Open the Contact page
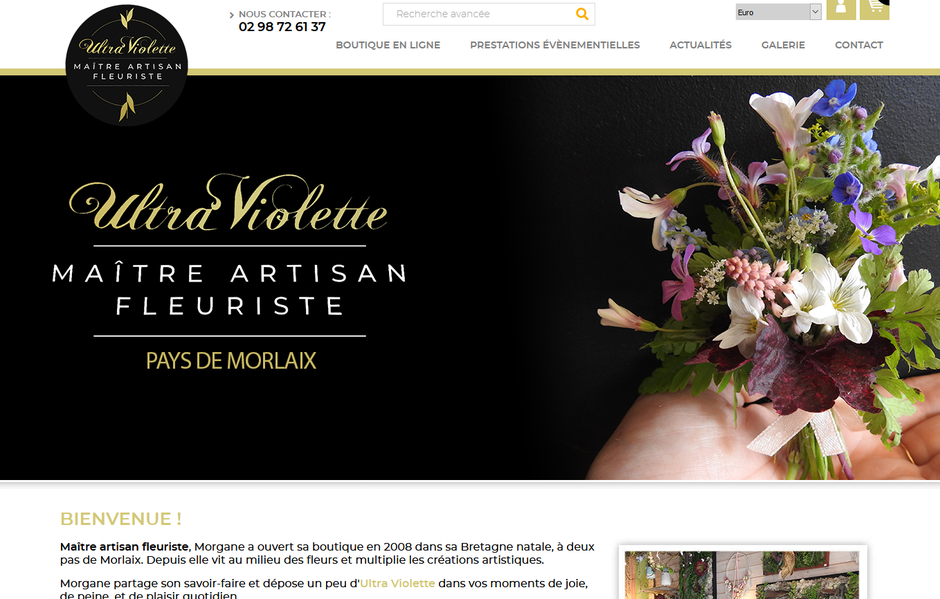This screenshot has width=940, height=599. click(858, 45)
